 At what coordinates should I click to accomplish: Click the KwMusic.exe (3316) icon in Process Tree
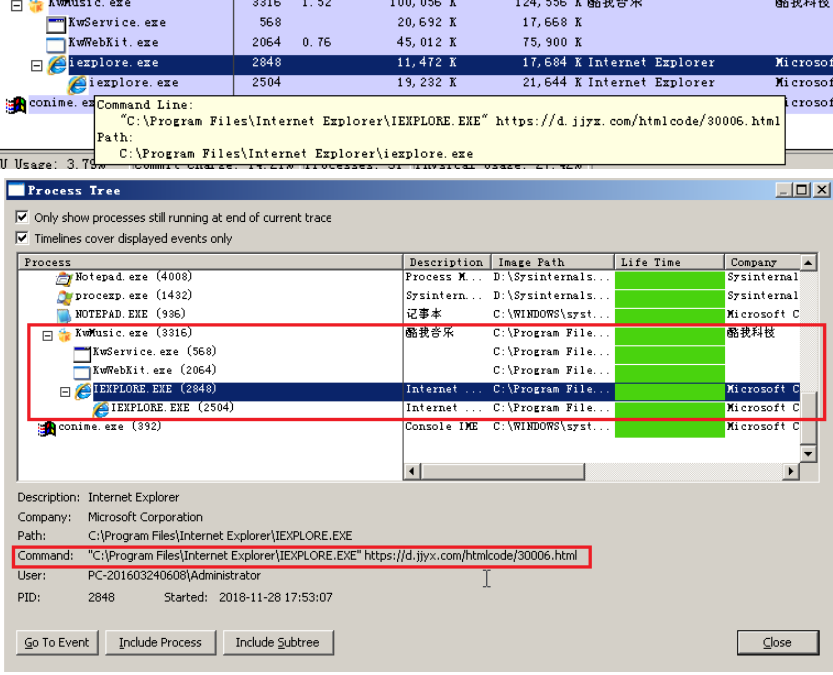click(64, 335)
